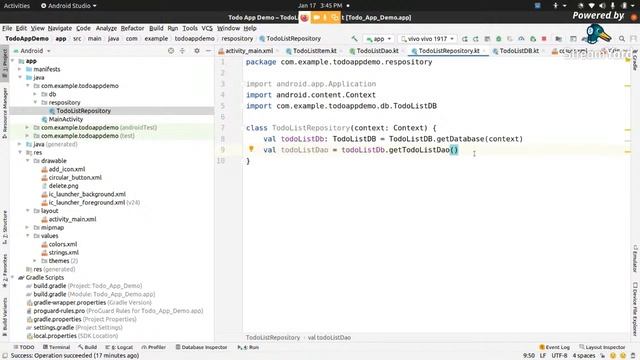Click the Collapse All icon in Project panel
Image resolution: width=640 pixels, height=360 pixels.
182,51
